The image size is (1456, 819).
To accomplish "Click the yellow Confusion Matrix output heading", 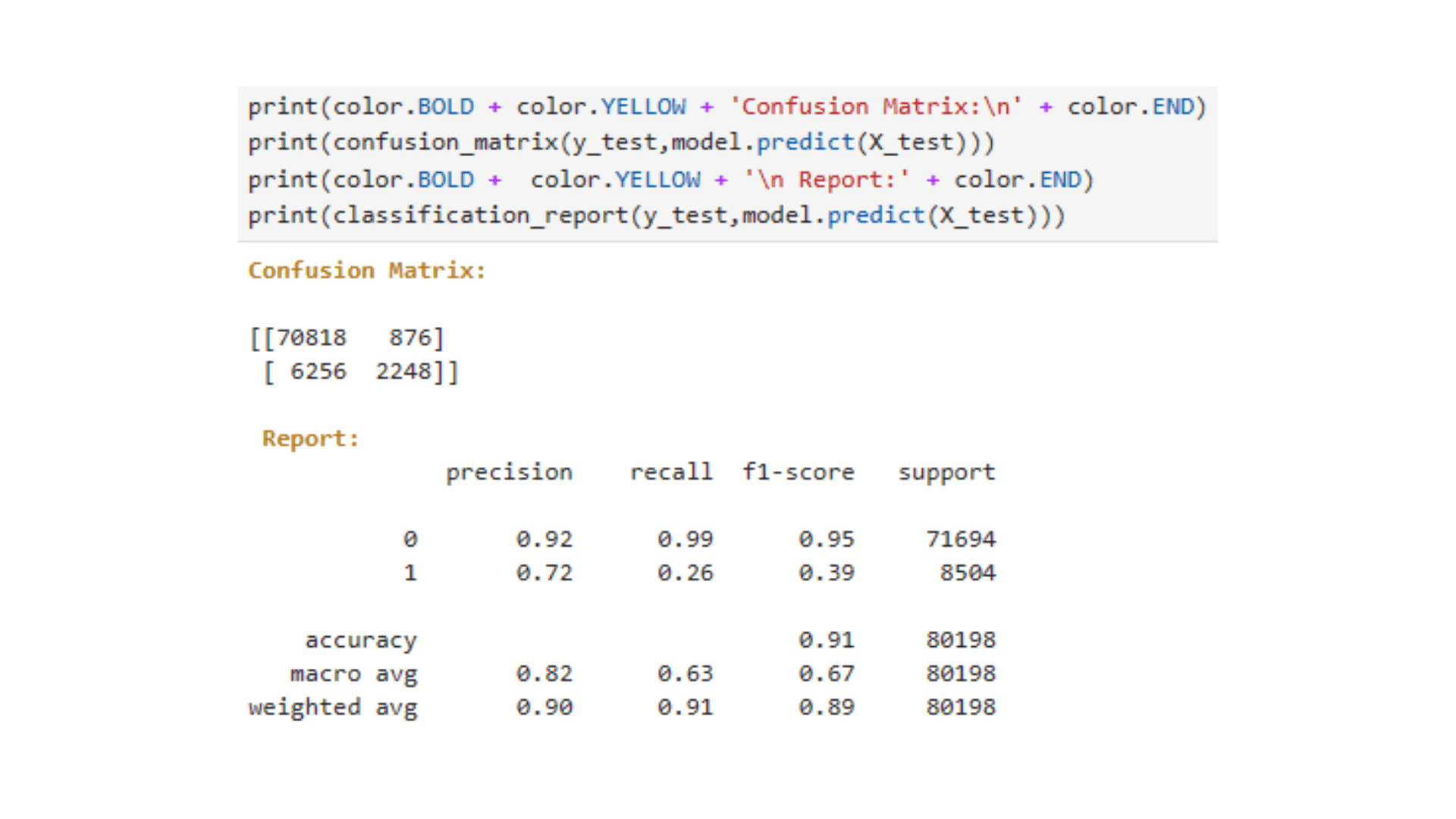I will pyautogui.click(x=367, y=271).
